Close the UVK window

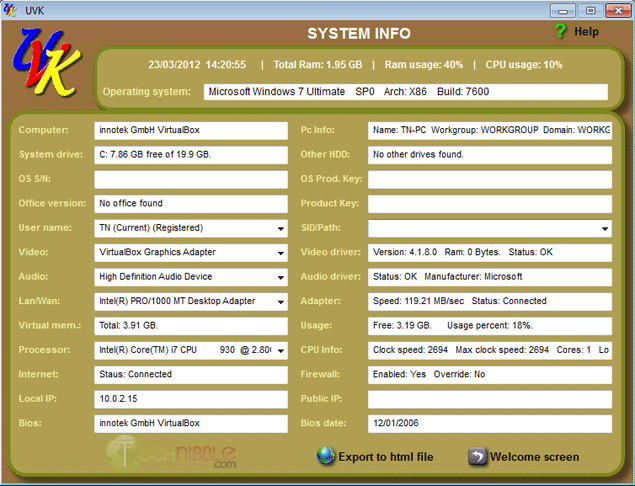coord(618,11)
